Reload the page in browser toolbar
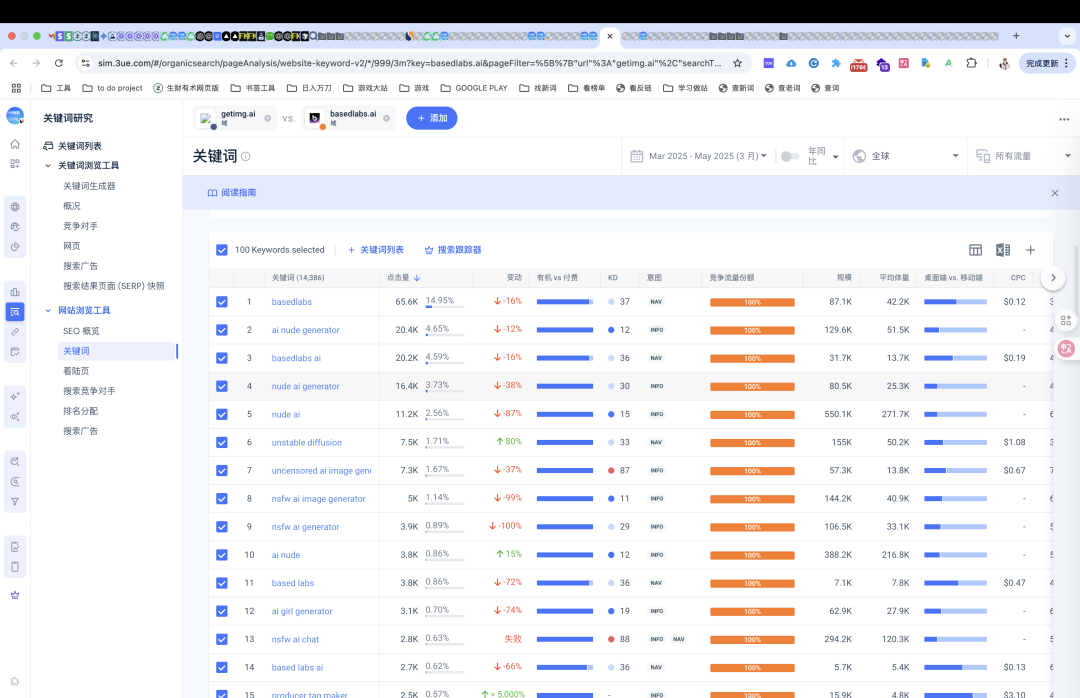1080x698 pixels. coord(59,63)
